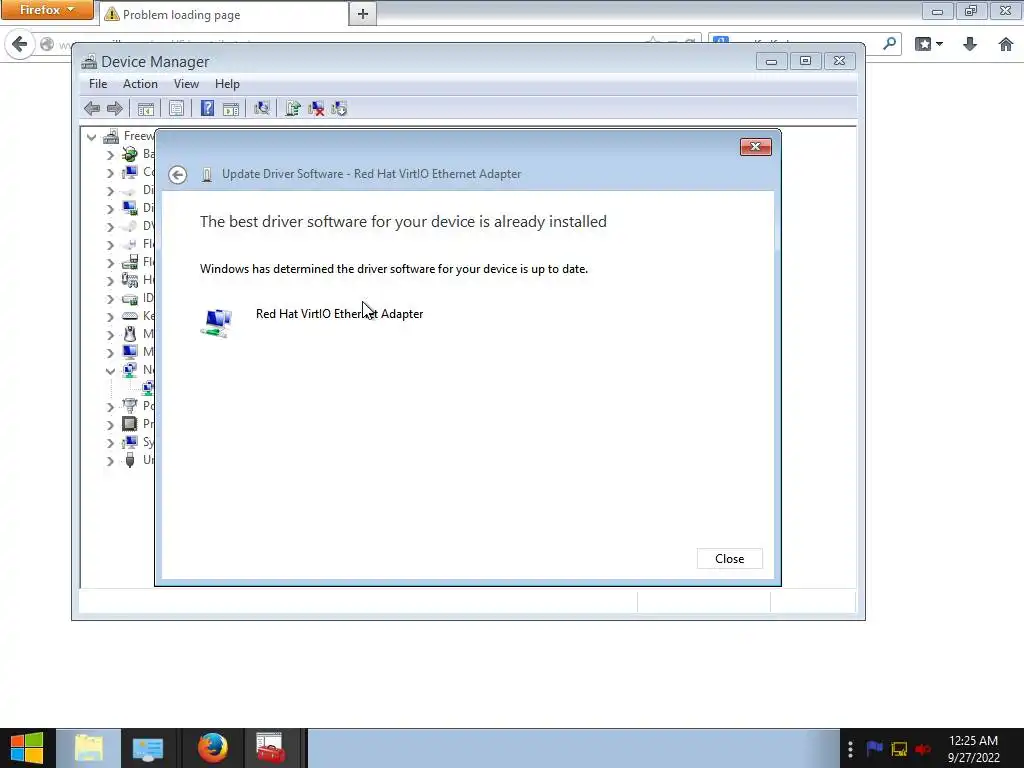Click the network adapter icon in the driver dialog

[x=217, y=323]
